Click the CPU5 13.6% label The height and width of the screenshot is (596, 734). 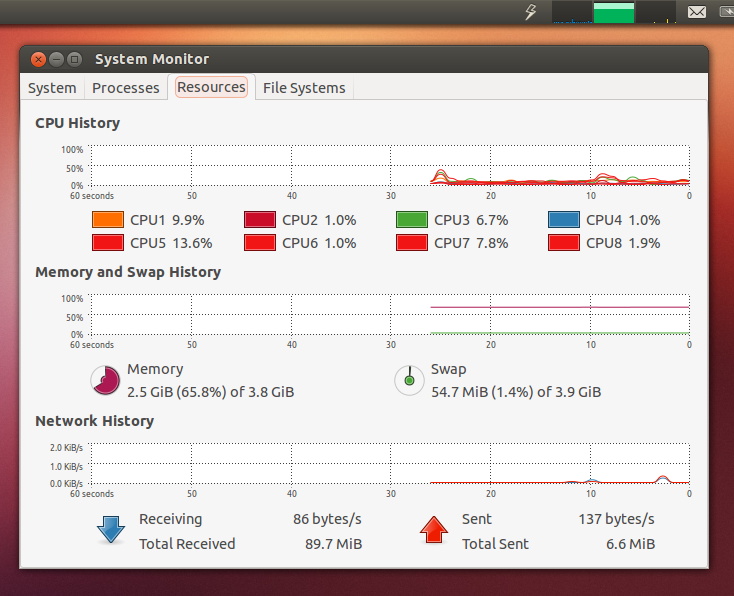(x=171, y=243)
